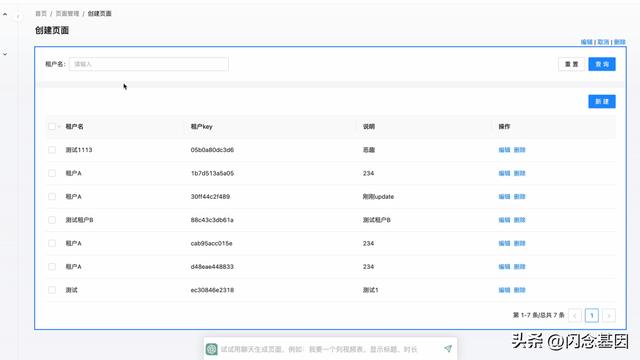640x360 pixels.
Task: Click the 第 1-7 条/总共 7 条 pagination summary
Action: [539, 315]
